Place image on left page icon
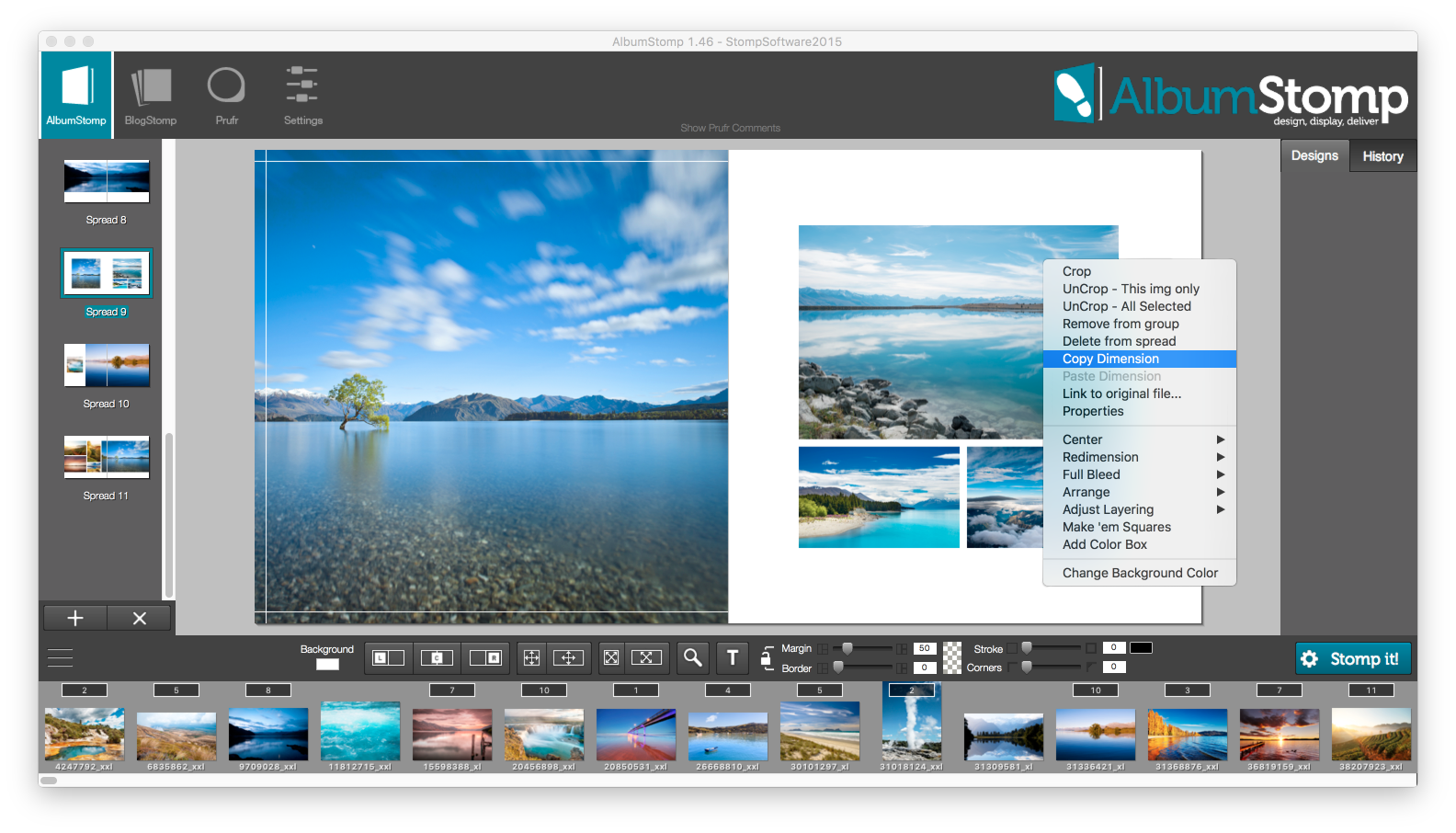The width and height of the screenshot is (1456, 833). click(388, 657)
